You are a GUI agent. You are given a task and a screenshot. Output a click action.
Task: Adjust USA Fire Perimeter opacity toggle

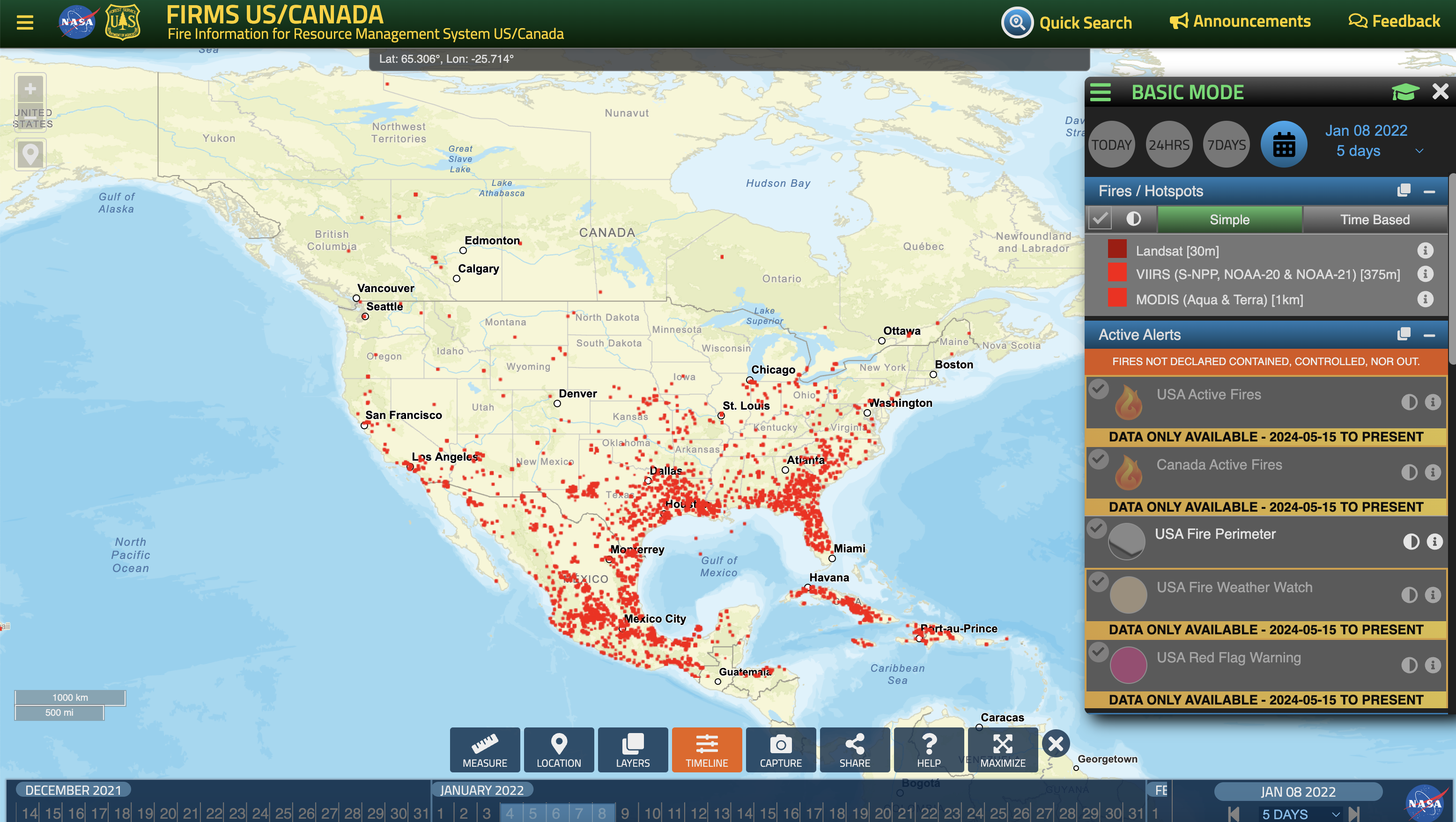(x=1411, y=542)
